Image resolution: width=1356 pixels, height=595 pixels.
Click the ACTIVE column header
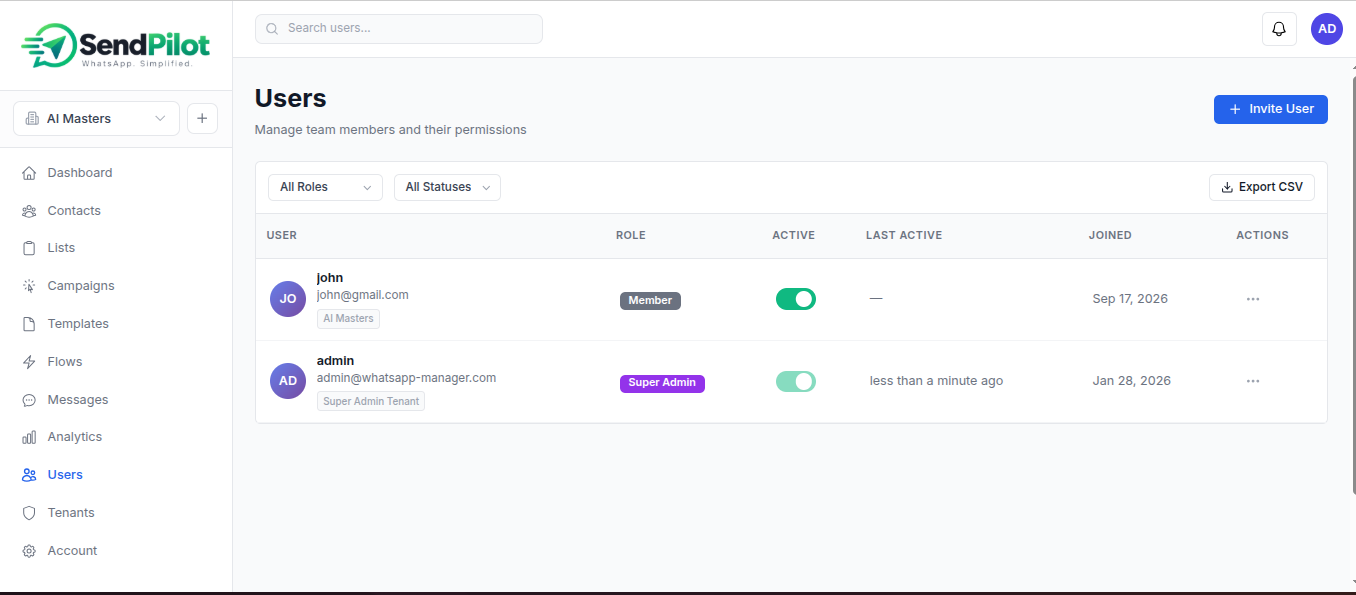(x=794, y=236)
